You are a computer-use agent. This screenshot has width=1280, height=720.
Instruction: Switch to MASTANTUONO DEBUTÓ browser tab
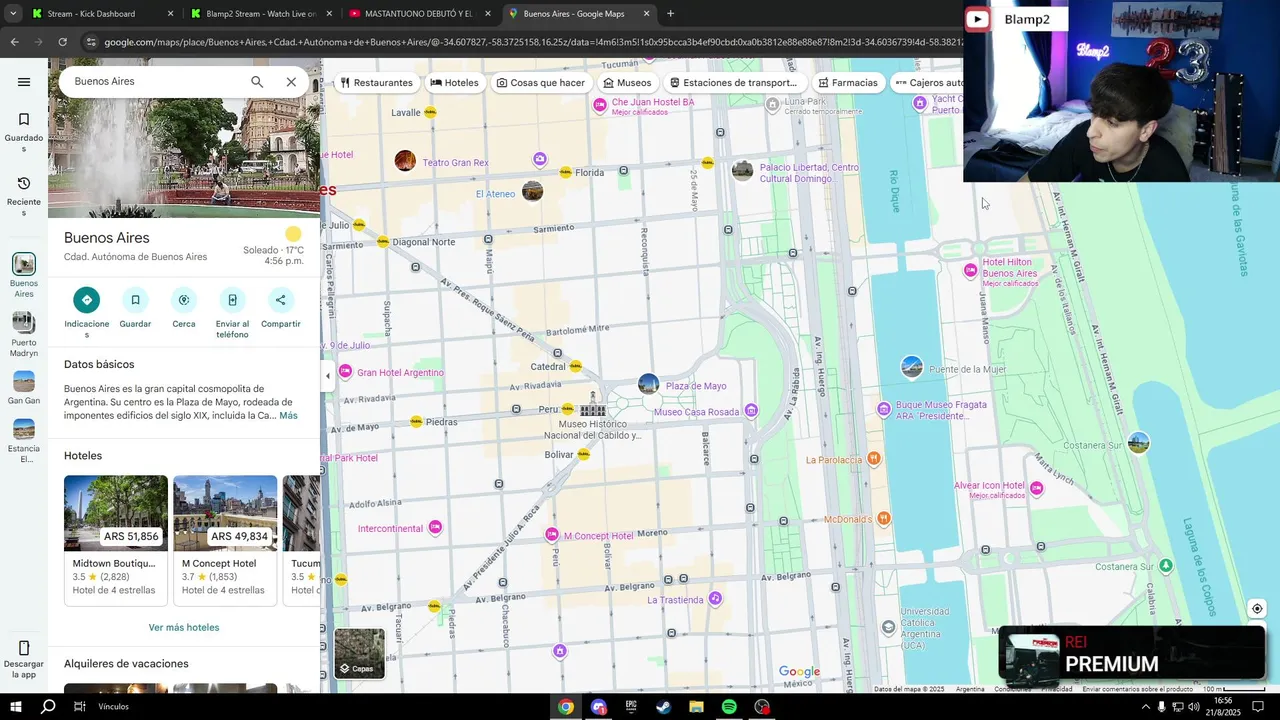[x=418, y=14]
